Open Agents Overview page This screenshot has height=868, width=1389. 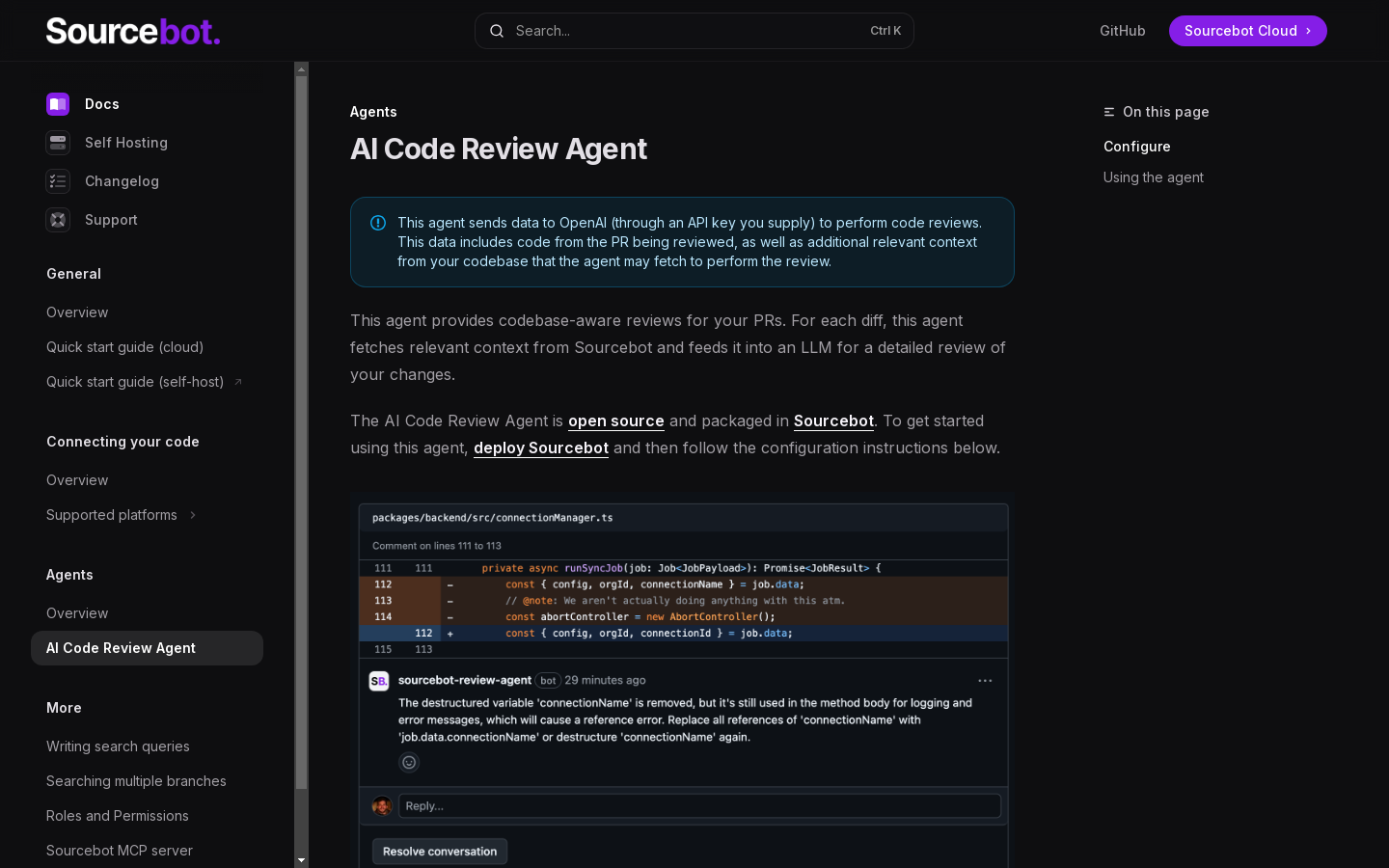[77, 613]
